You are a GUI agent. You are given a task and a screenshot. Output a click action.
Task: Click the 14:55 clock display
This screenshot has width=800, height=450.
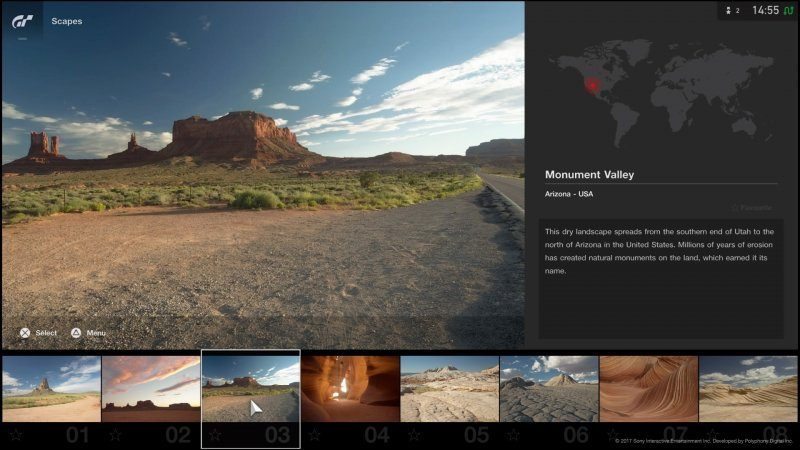[765, 10]
